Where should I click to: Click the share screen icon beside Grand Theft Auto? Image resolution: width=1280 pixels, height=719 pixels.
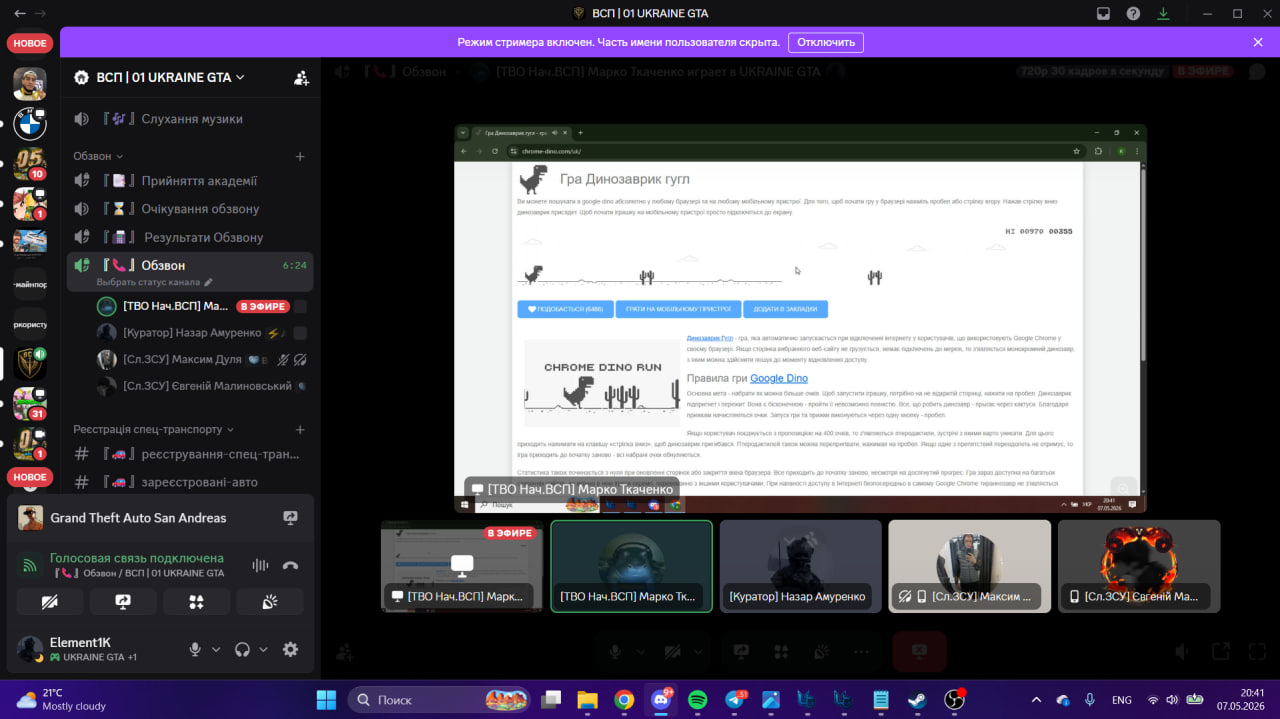pyautogui.click(x=291, y=518)
